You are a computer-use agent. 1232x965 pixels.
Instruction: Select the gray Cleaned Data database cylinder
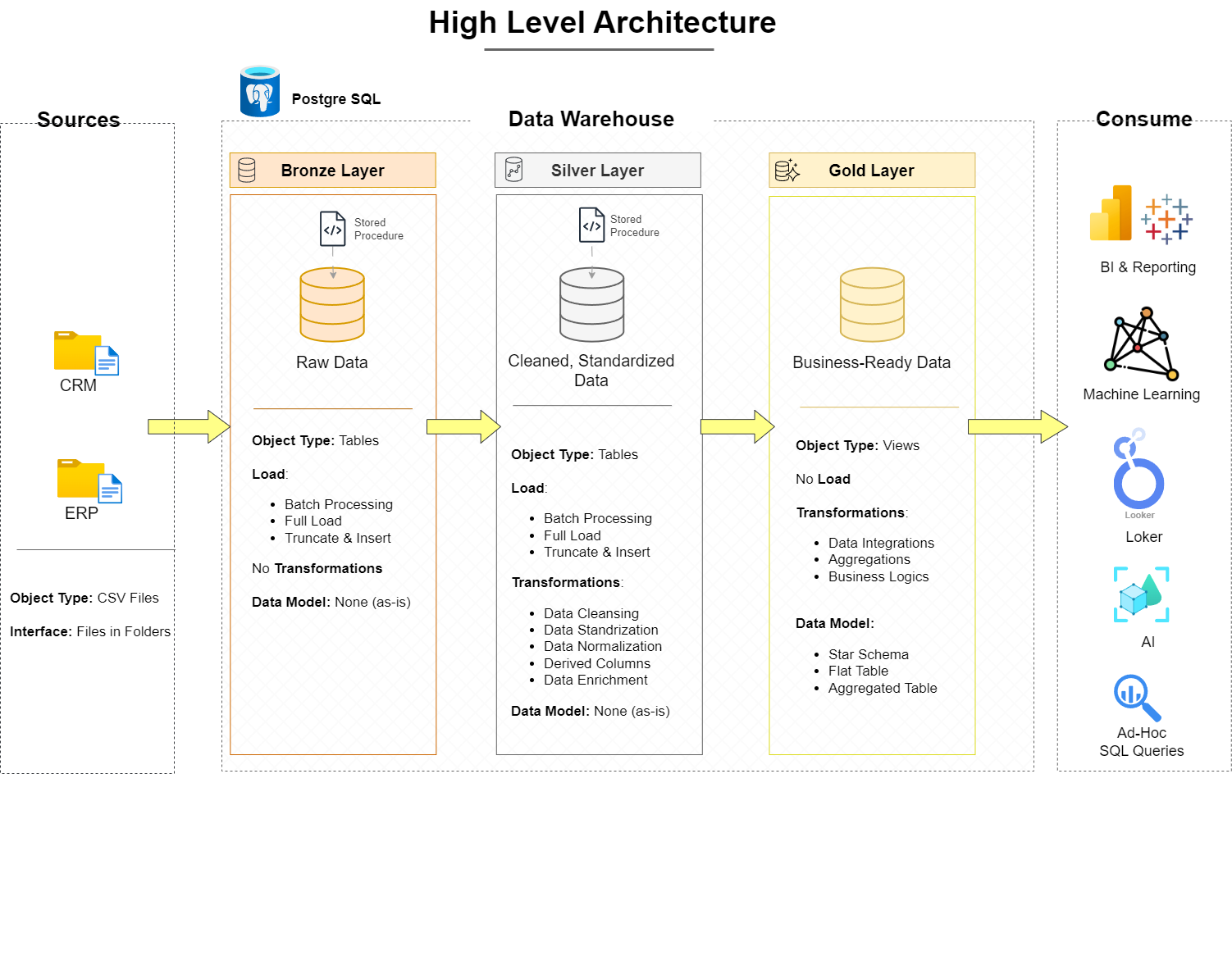coord(591,304)
